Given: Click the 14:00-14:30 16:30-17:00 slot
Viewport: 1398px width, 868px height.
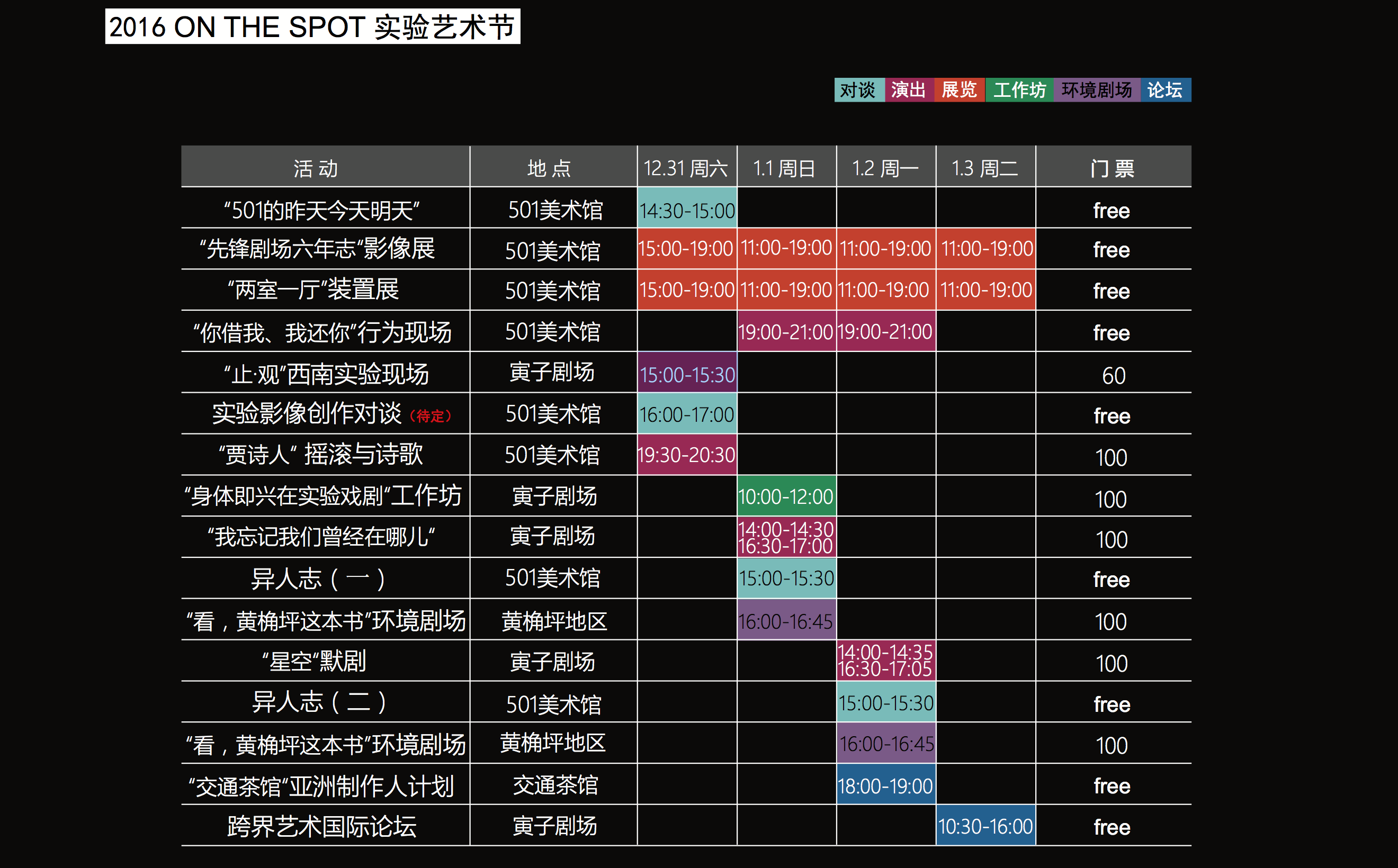Looking at the screenshot, I should click(x=787, y=537).
